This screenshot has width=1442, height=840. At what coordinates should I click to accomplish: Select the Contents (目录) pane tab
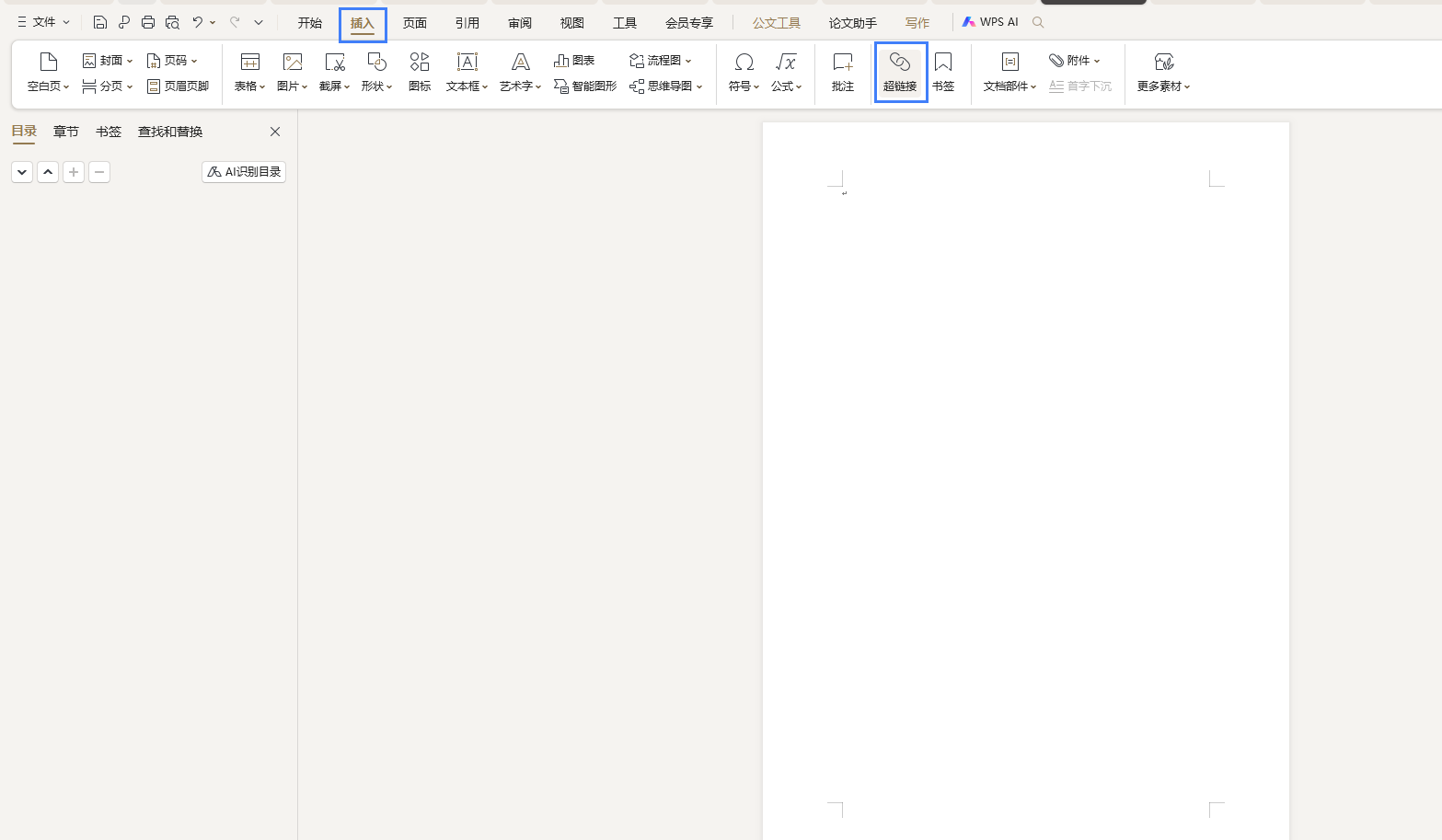coord(24,132)
